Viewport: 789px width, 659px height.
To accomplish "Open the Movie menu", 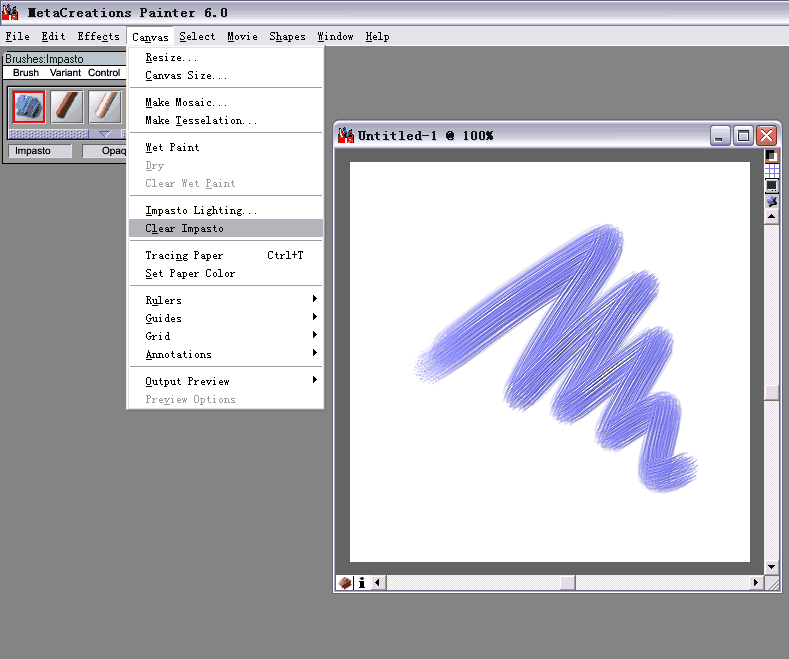I will coord(242,37).
